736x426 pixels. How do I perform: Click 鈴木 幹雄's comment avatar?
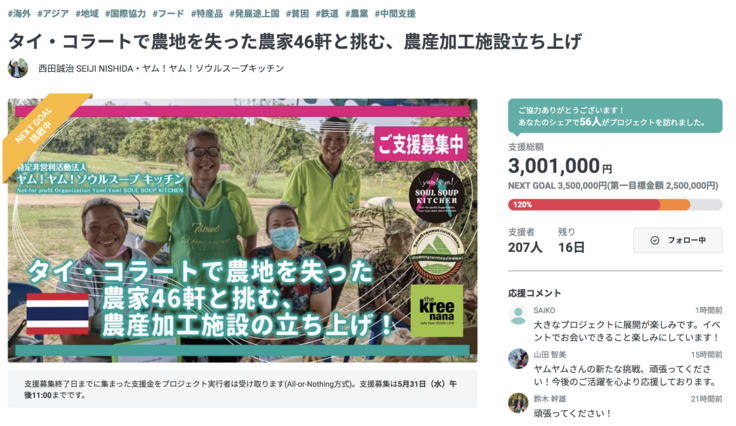pos(518,403)
